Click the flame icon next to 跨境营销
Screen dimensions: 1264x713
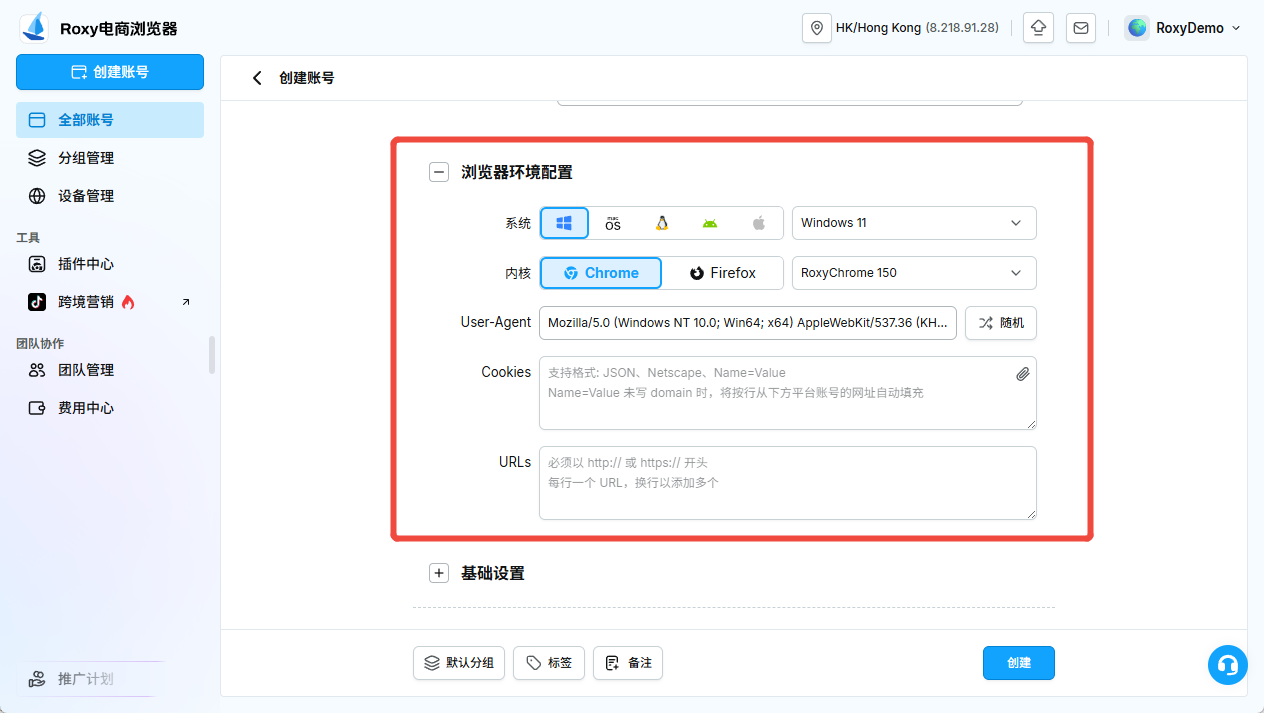[128, 302]
